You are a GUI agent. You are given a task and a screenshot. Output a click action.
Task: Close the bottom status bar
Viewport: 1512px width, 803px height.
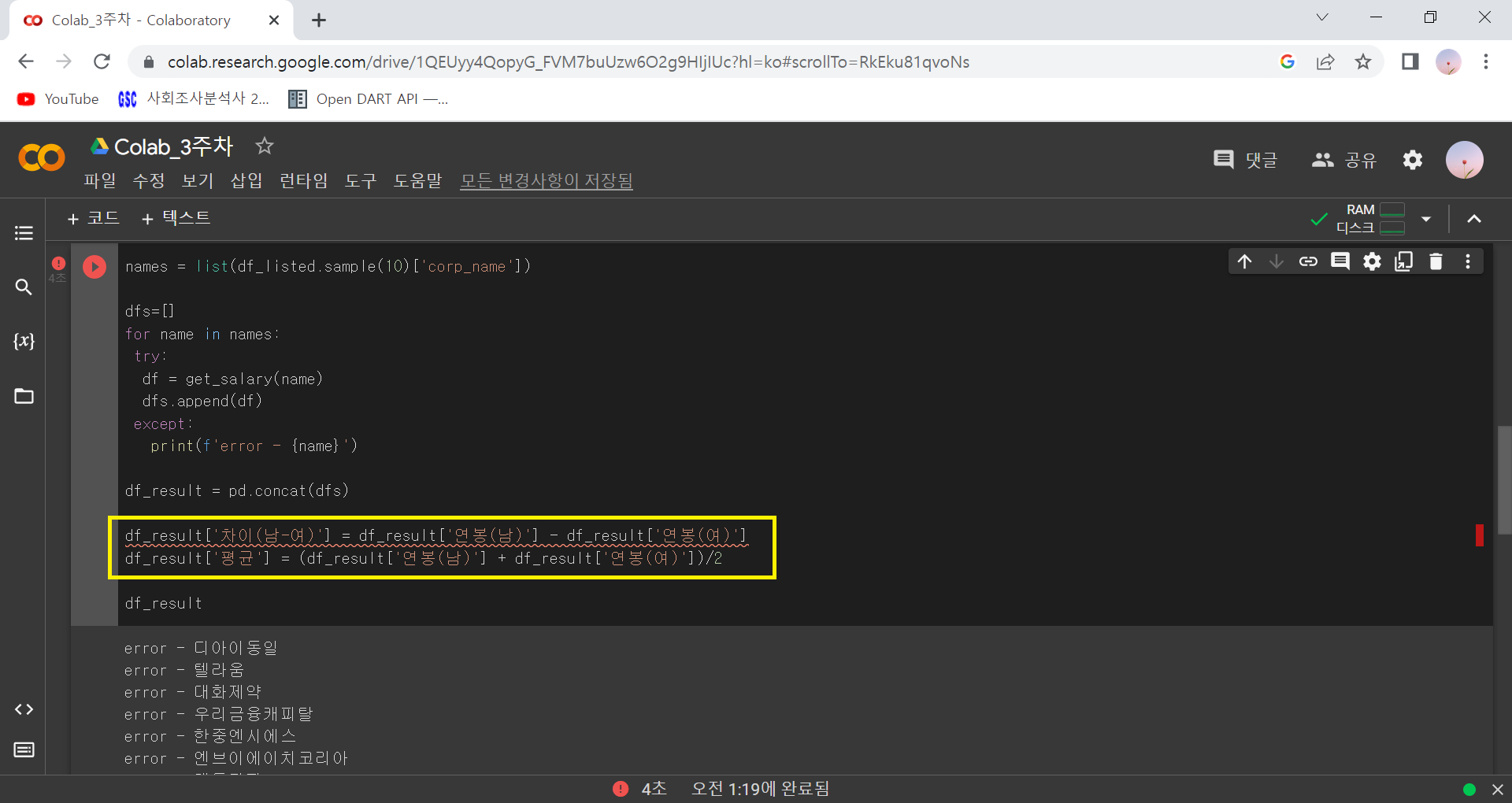(x=1498, y=789)
